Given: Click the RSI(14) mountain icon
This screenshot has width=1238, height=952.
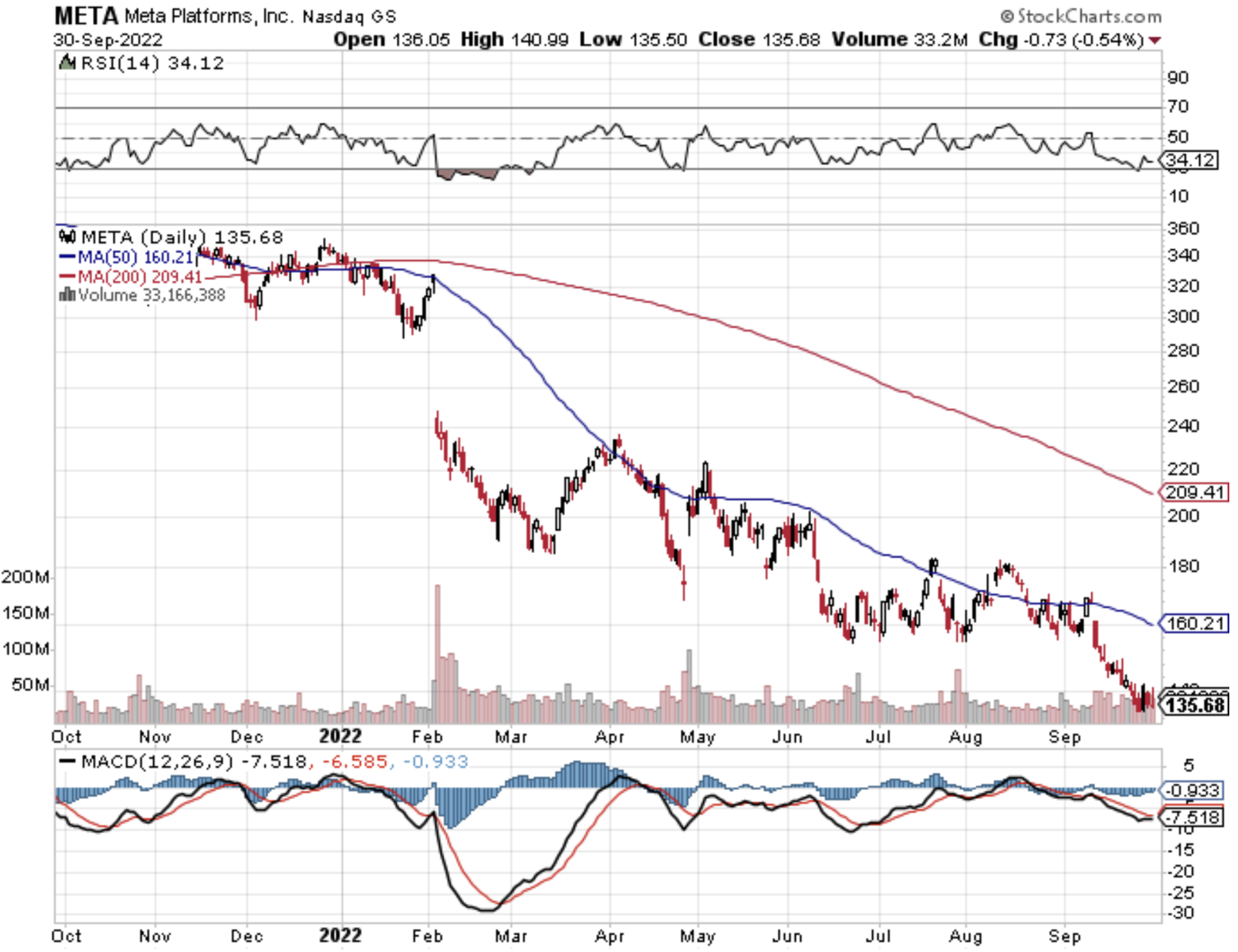Looking at the screenshot, I should (67, 63).
